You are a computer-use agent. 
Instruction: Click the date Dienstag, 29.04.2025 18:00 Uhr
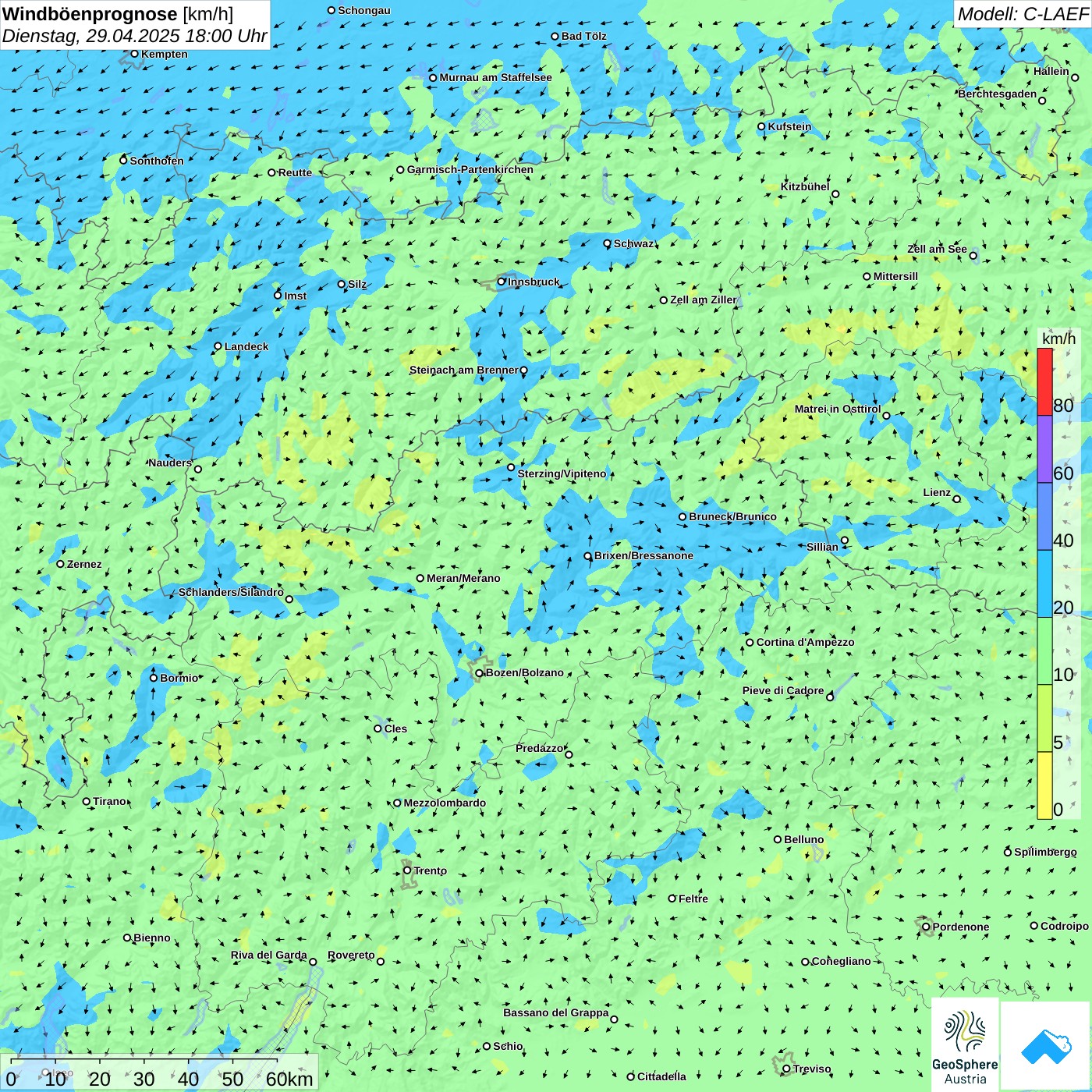[x=134, y=36]
